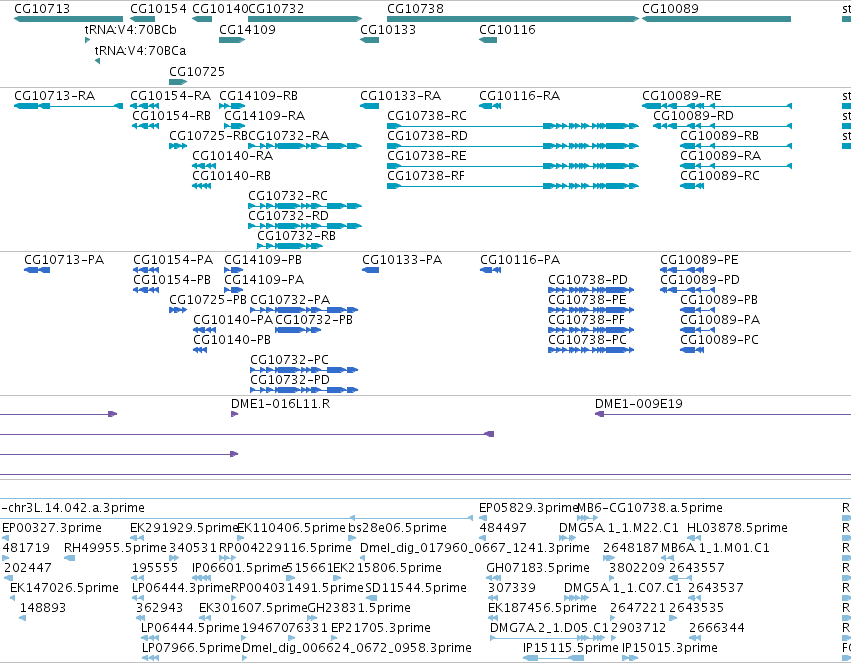851x663 pixels.
Task: Click transcript CG10089-RE
Action: 682,95
